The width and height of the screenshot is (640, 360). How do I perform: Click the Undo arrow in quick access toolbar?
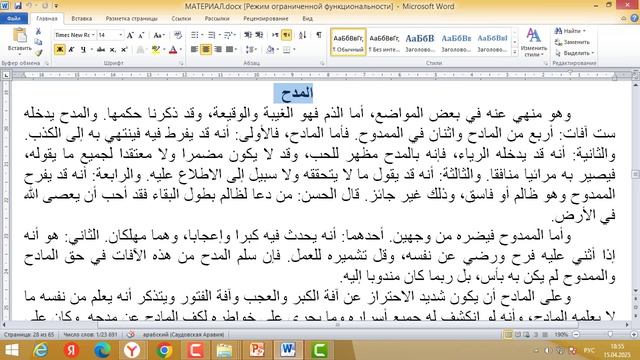[29, 6]
